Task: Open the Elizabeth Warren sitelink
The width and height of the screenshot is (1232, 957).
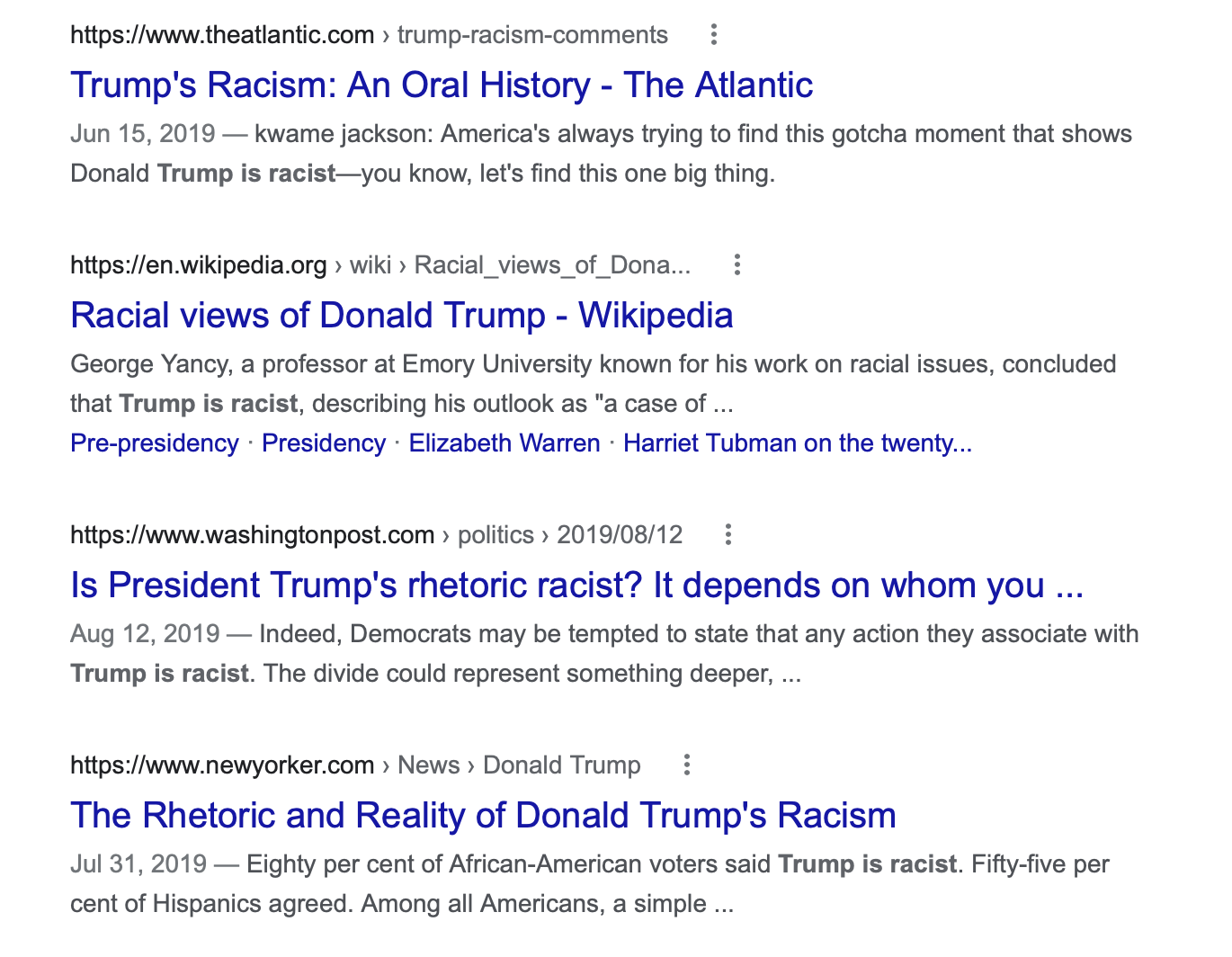Action: [504, 443]
